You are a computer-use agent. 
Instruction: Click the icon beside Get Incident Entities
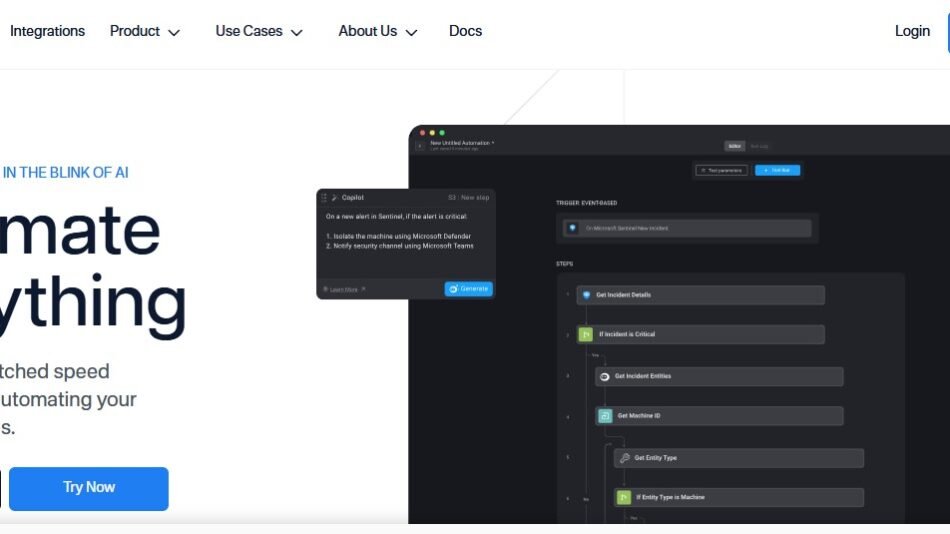pyautogui.click(x=605, y=376)
